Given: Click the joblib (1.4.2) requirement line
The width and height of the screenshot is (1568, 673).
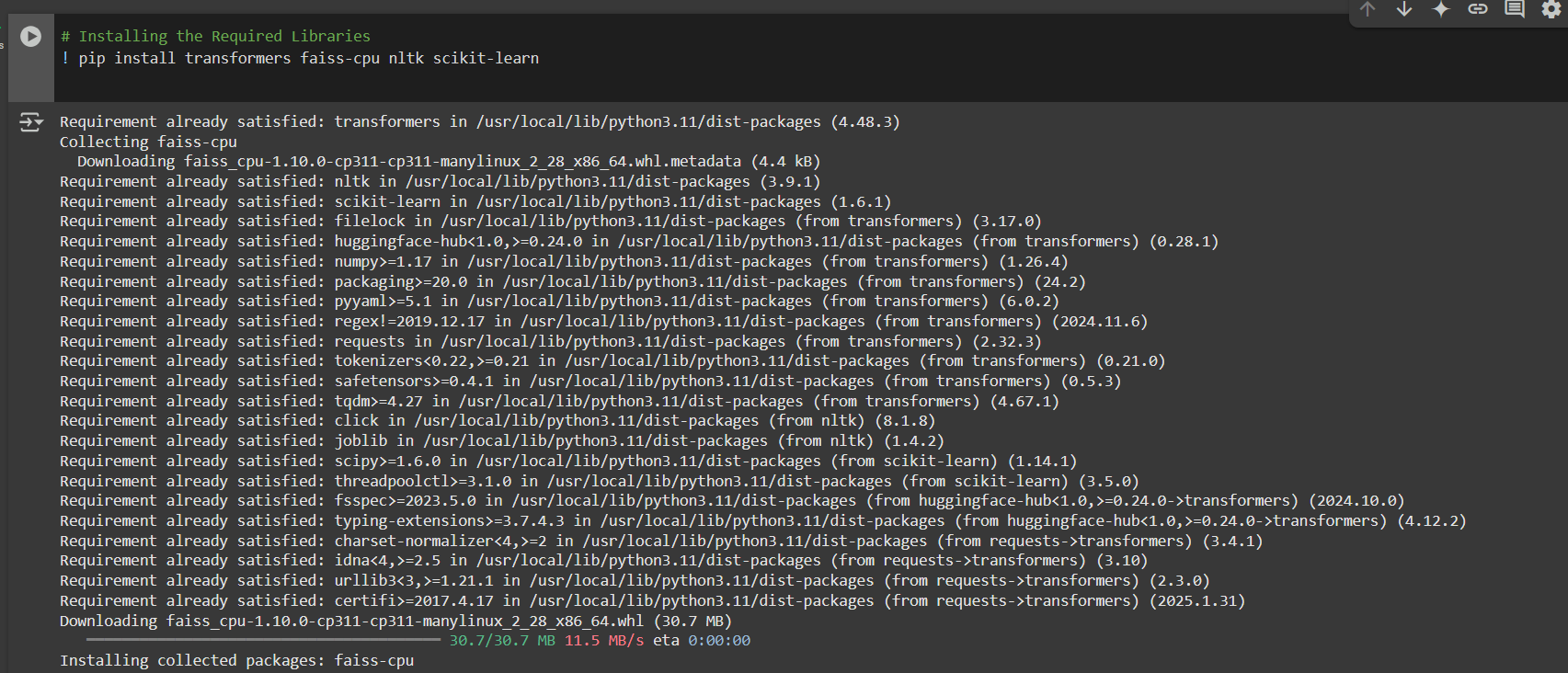Looking at the screenshot, I should coord(502,441).
